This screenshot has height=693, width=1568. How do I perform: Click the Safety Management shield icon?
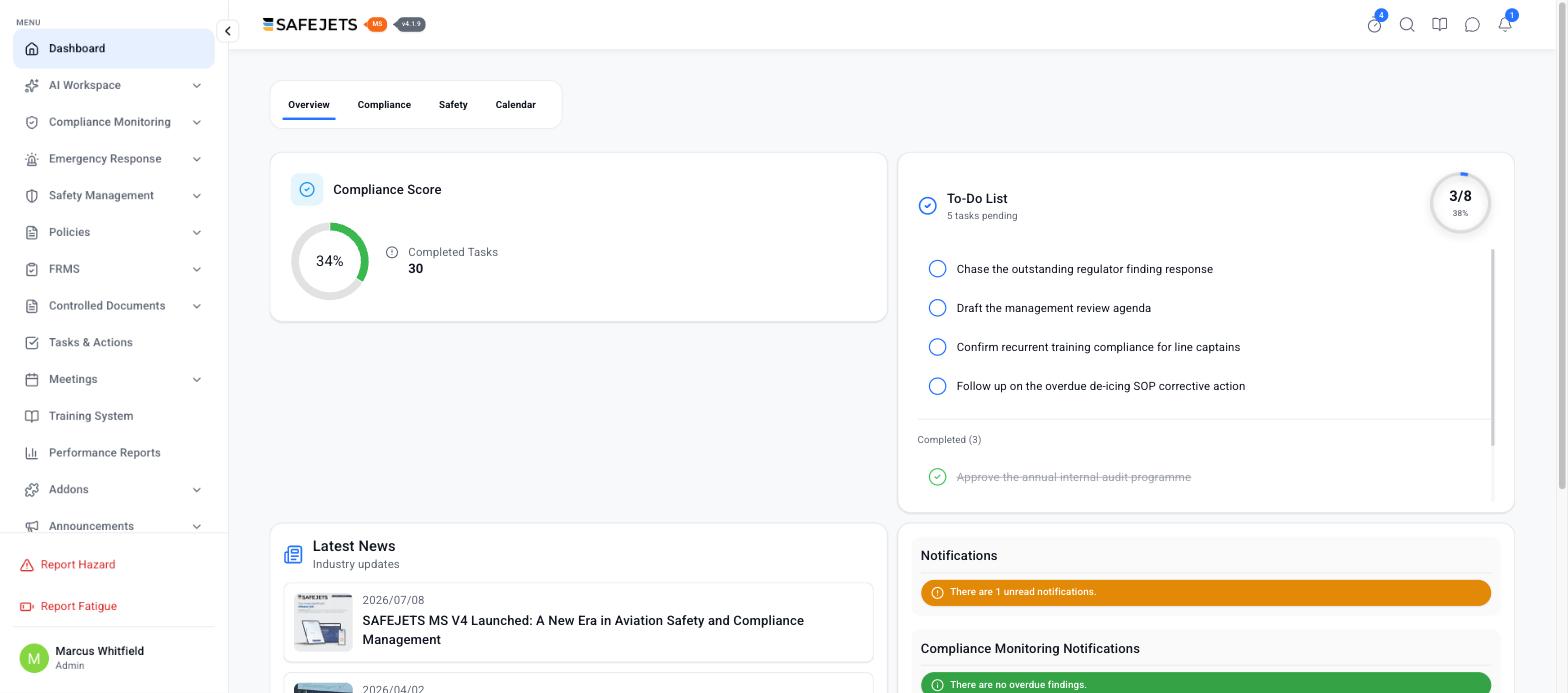tap(32, 196)
